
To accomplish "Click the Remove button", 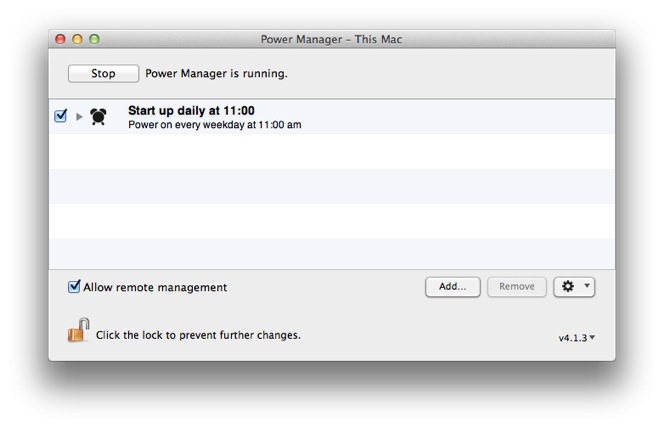I will pyautogui.click(x=517, y=287).
